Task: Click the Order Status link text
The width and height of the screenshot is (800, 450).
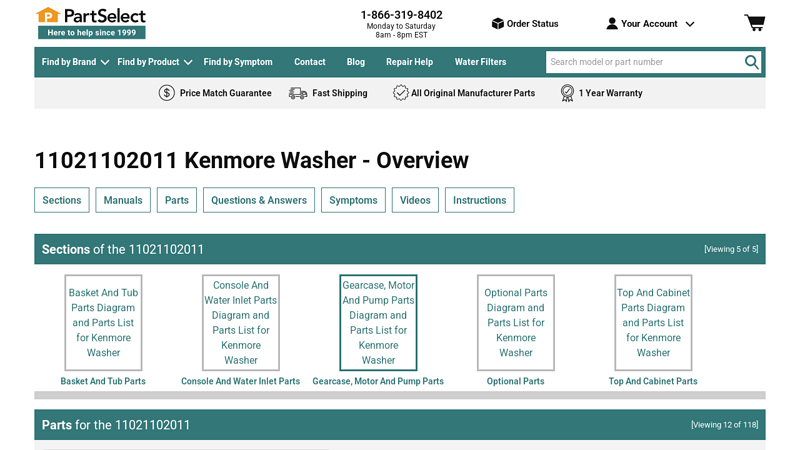Action: [x=532, y=23]
